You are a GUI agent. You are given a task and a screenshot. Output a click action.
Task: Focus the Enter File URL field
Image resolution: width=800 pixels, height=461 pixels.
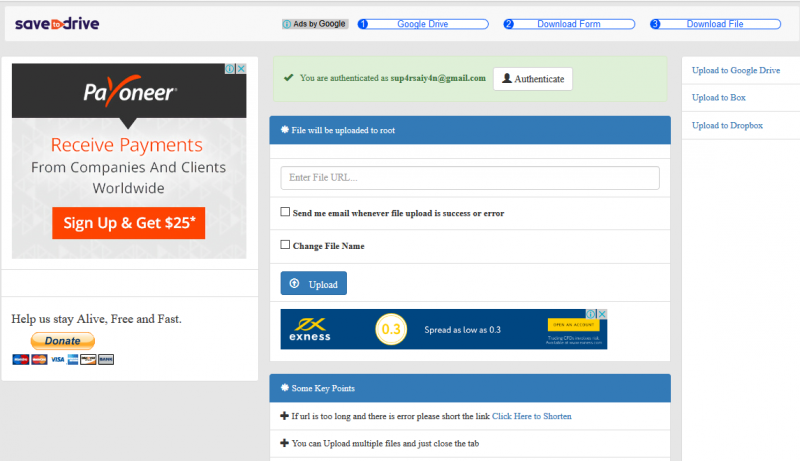pos(470,177)
